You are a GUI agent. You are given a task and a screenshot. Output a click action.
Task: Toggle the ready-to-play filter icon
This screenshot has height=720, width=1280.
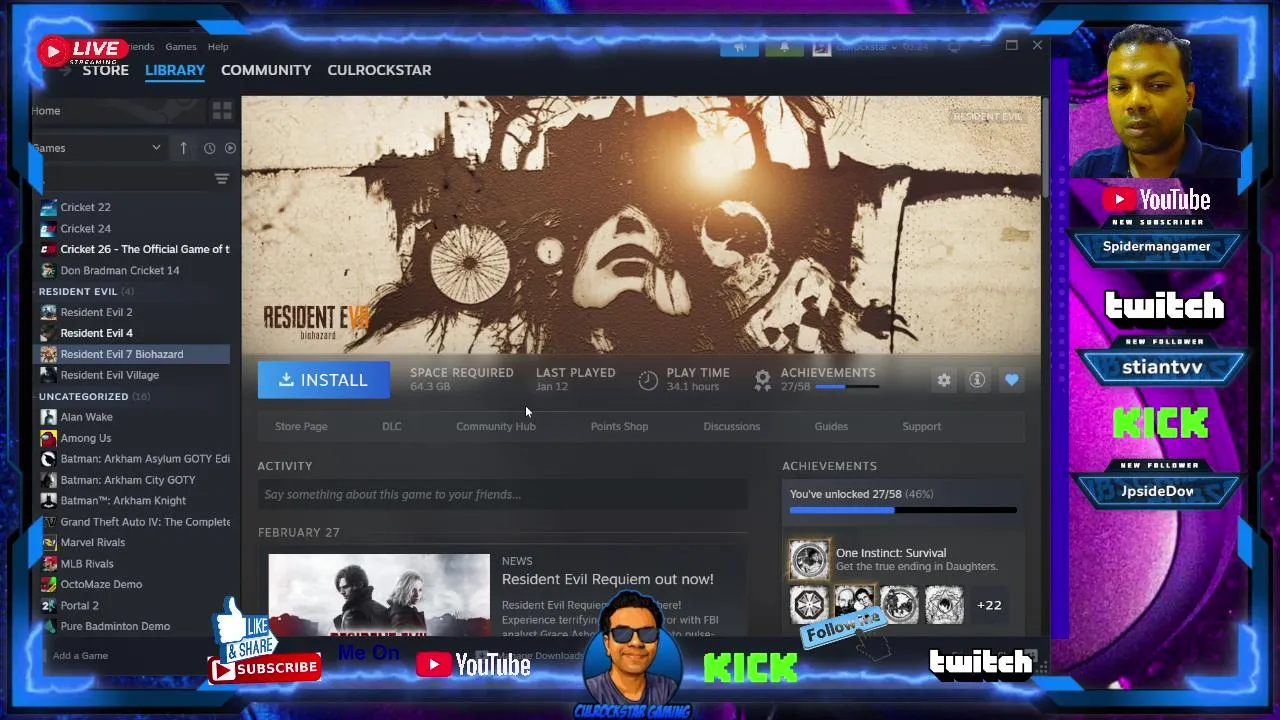[230, 148]
